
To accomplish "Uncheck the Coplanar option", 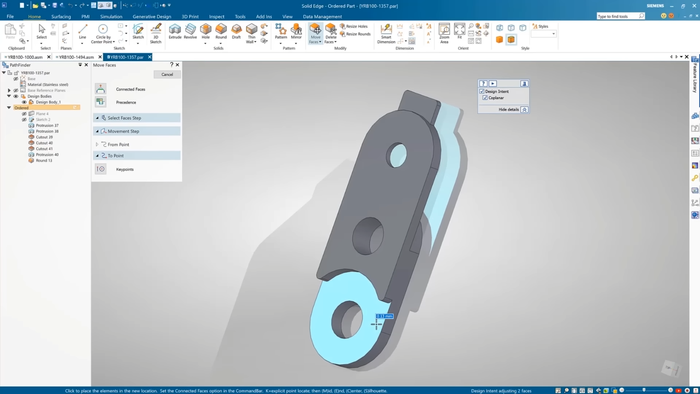I will click(x=485, y=97).
